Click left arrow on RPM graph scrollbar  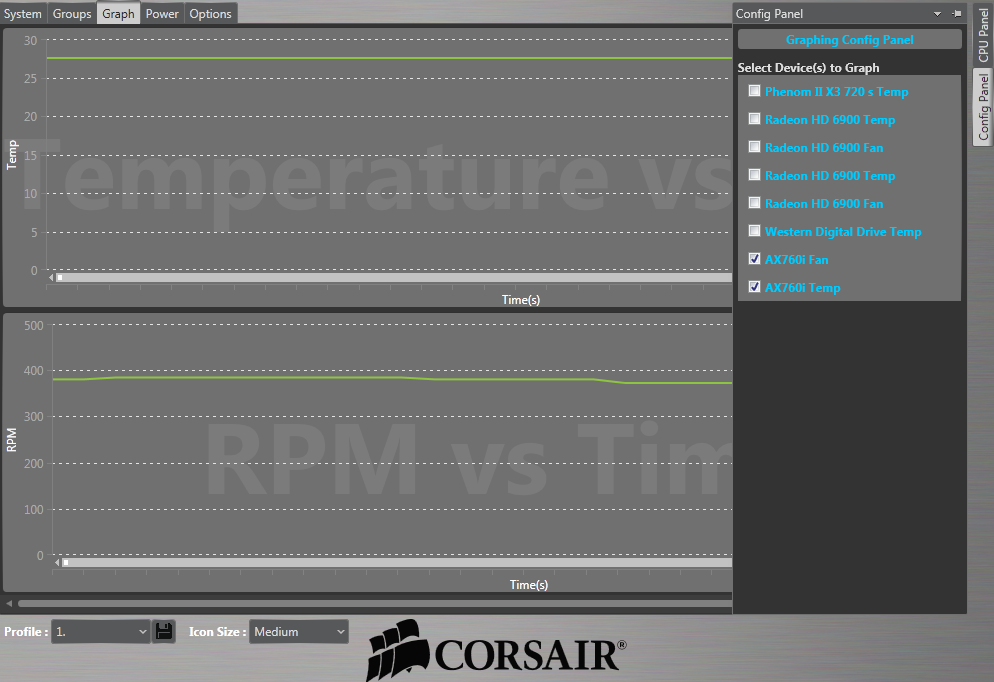pos(57,562)
